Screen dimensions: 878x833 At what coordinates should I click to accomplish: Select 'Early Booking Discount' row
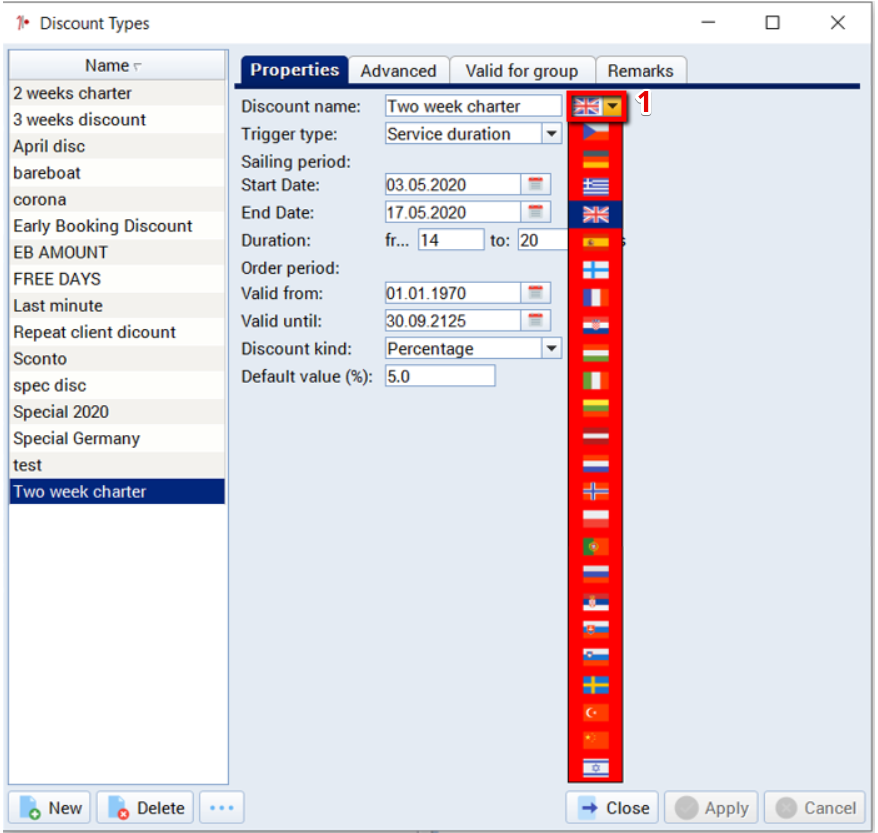click(x=117, y=226)
